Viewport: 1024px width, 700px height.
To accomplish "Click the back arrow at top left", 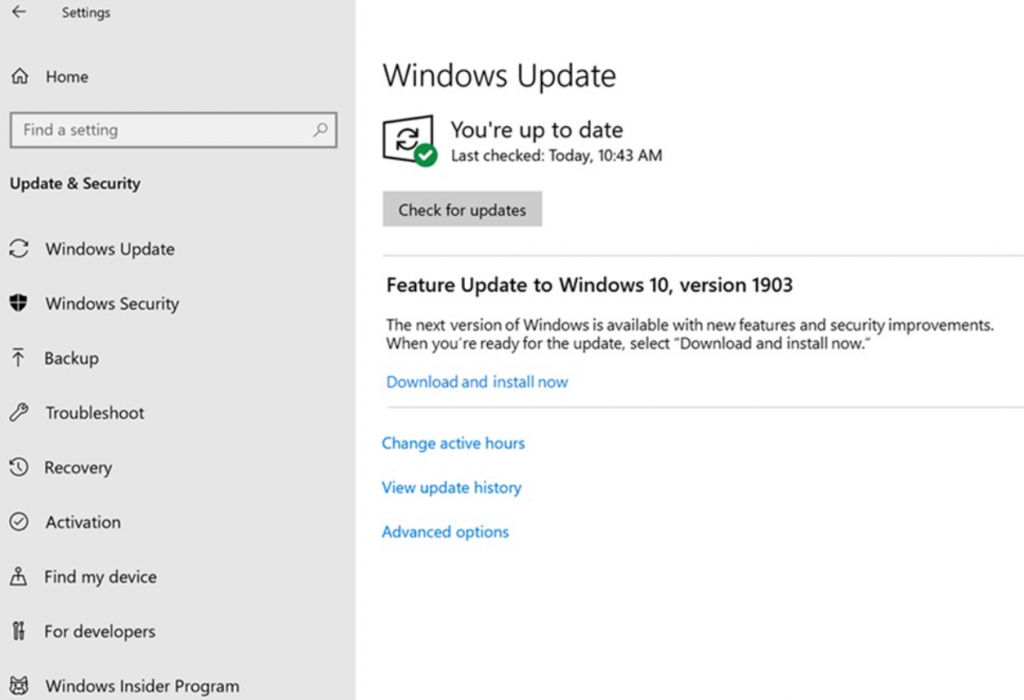I will click(18, 11).
